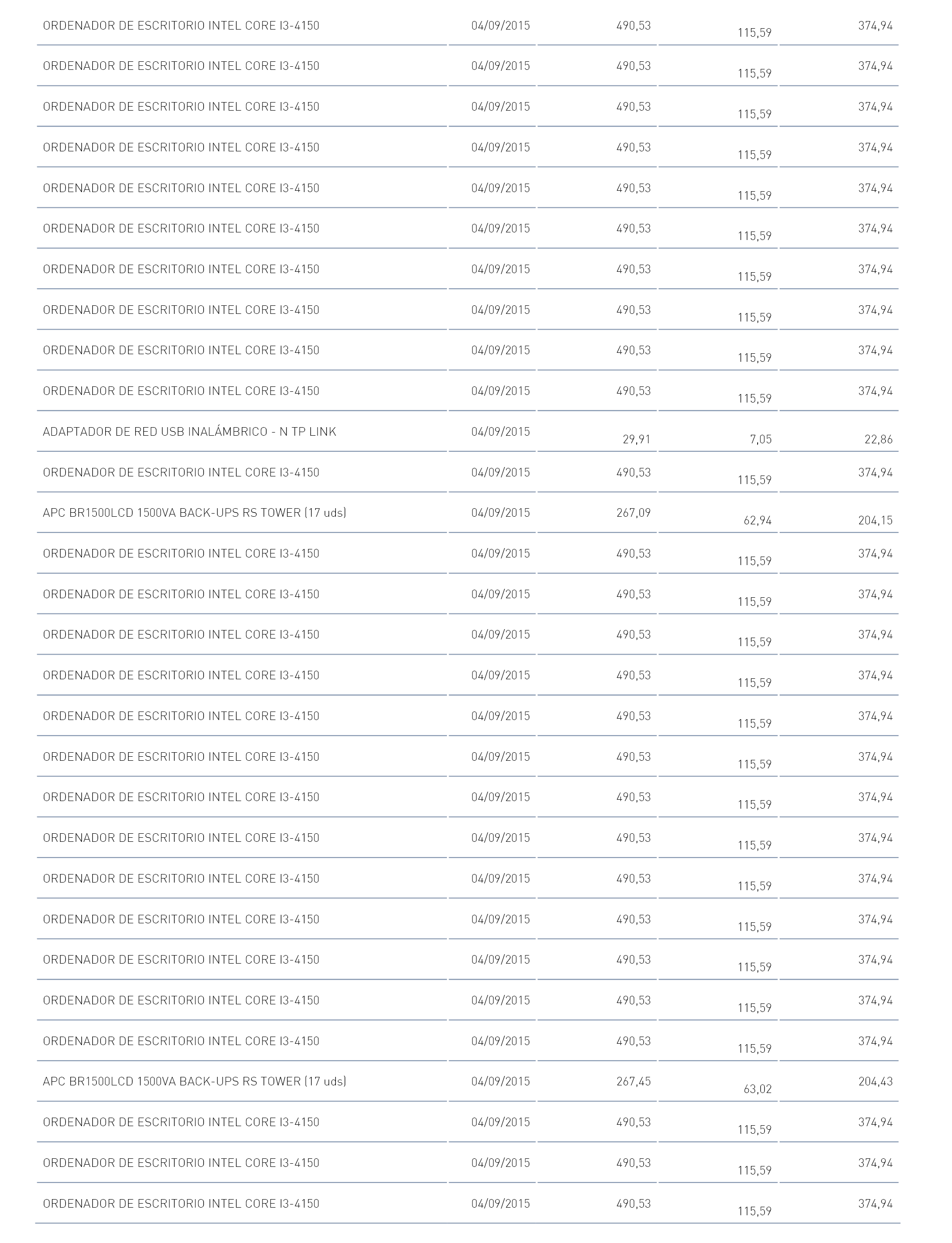
Task: Click the 62,94 amortization value
Action: click(758, 520)
